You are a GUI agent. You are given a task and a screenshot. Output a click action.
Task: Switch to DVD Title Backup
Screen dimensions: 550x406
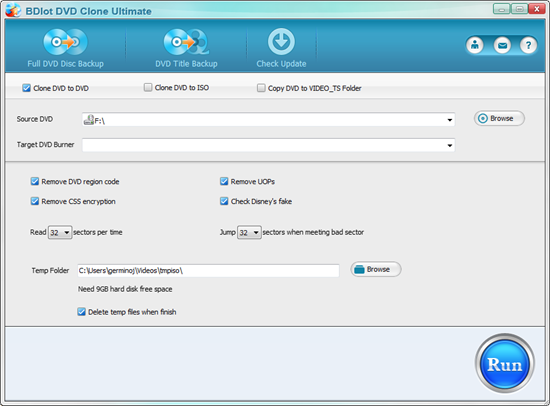(x=186, y=48)
